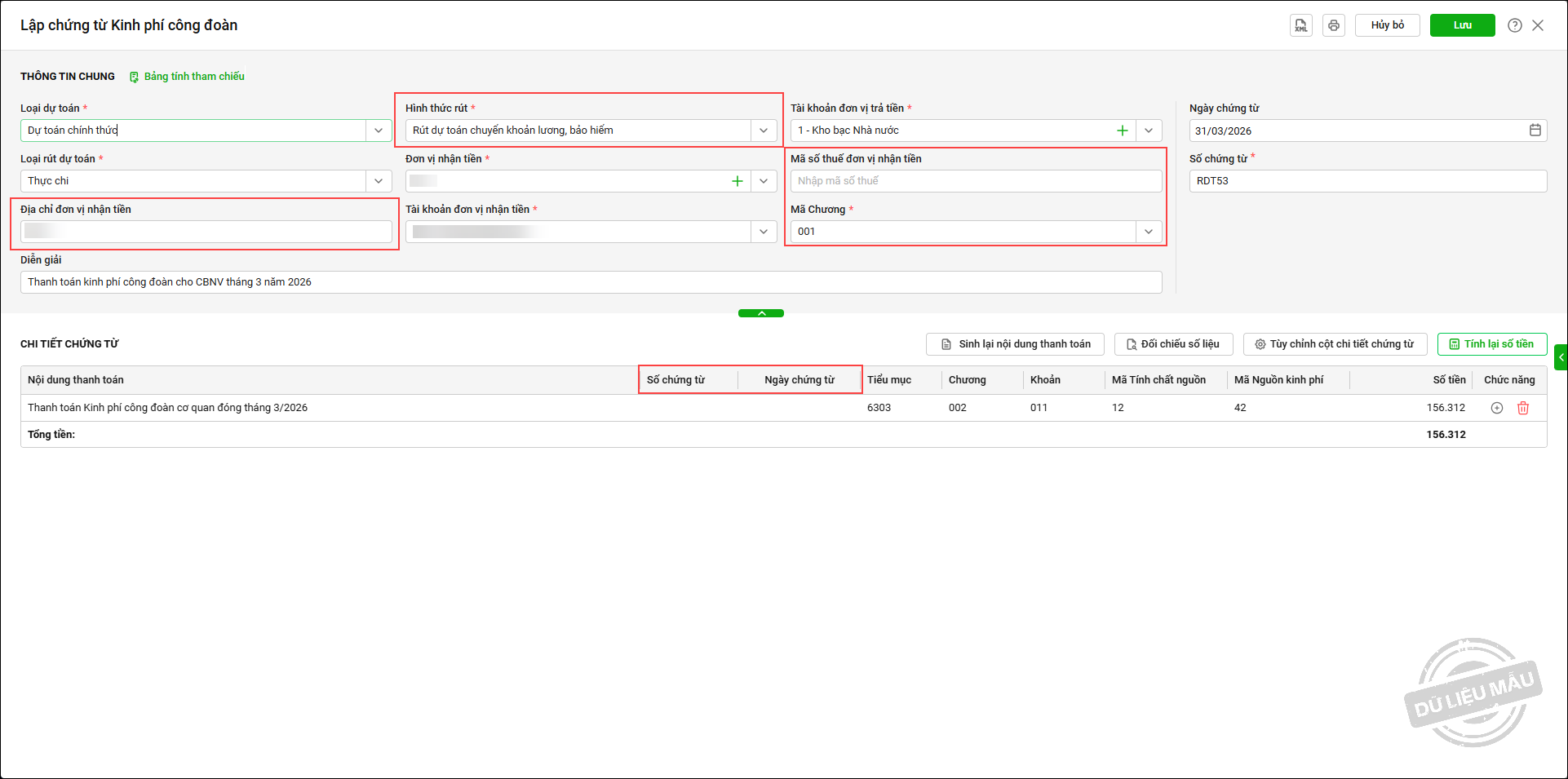Open the help question mark icon

pos(1514,25)
